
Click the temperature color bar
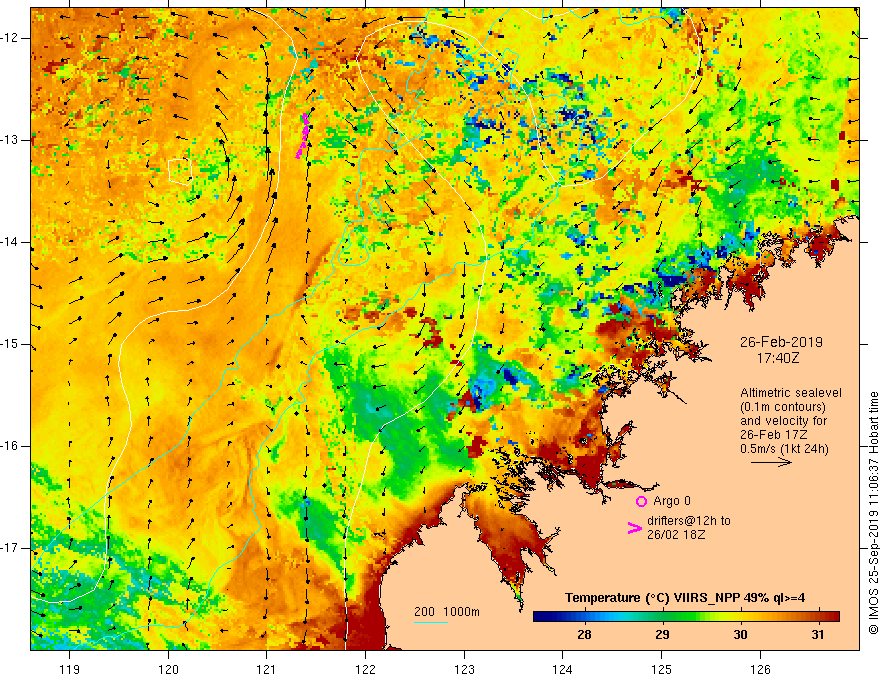pyautogui.click(x=686, y=617)
